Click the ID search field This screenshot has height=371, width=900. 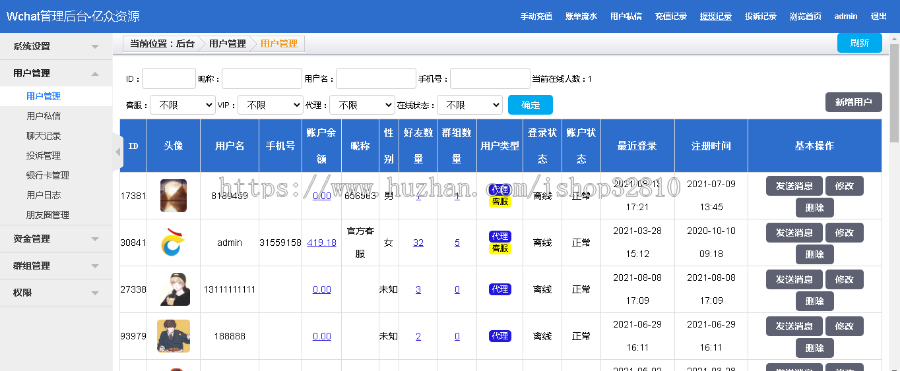pos(169,79)
